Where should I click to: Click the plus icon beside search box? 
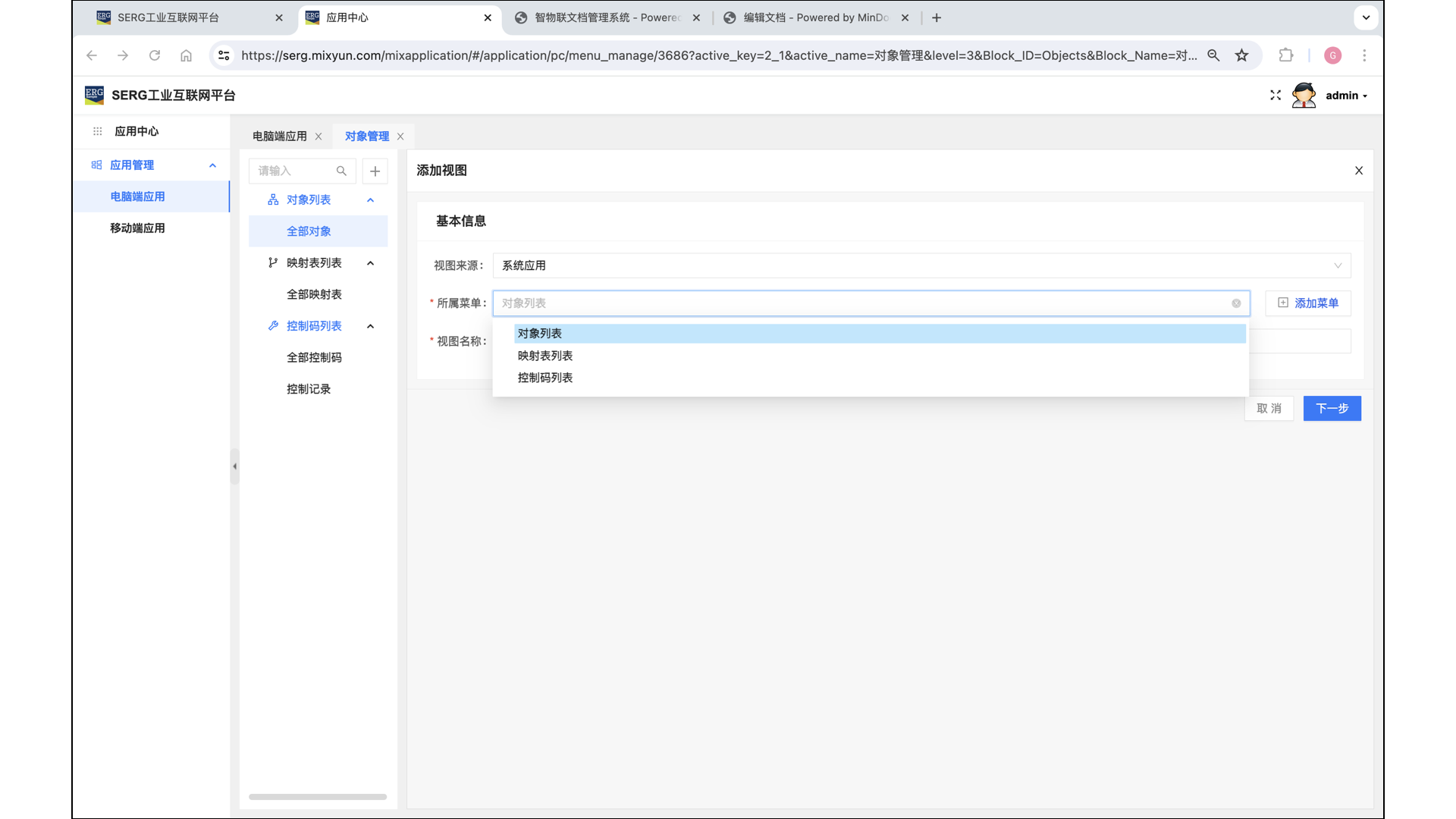375,171
